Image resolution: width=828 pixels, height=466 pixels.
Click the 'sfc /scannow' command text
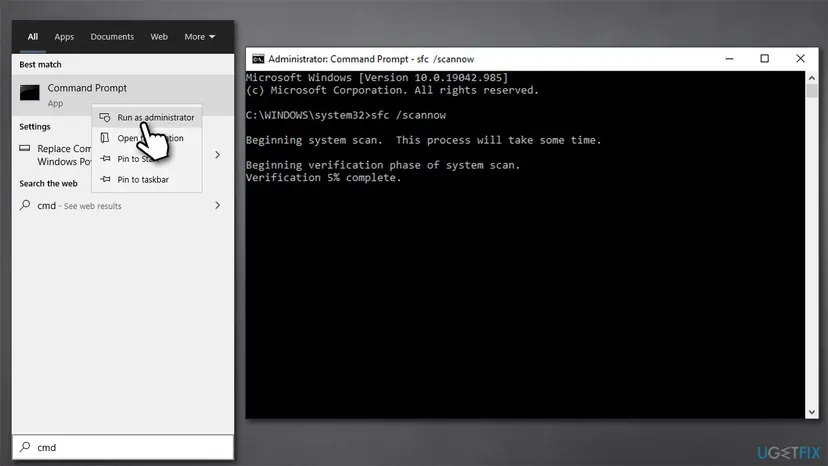[409, 115]
